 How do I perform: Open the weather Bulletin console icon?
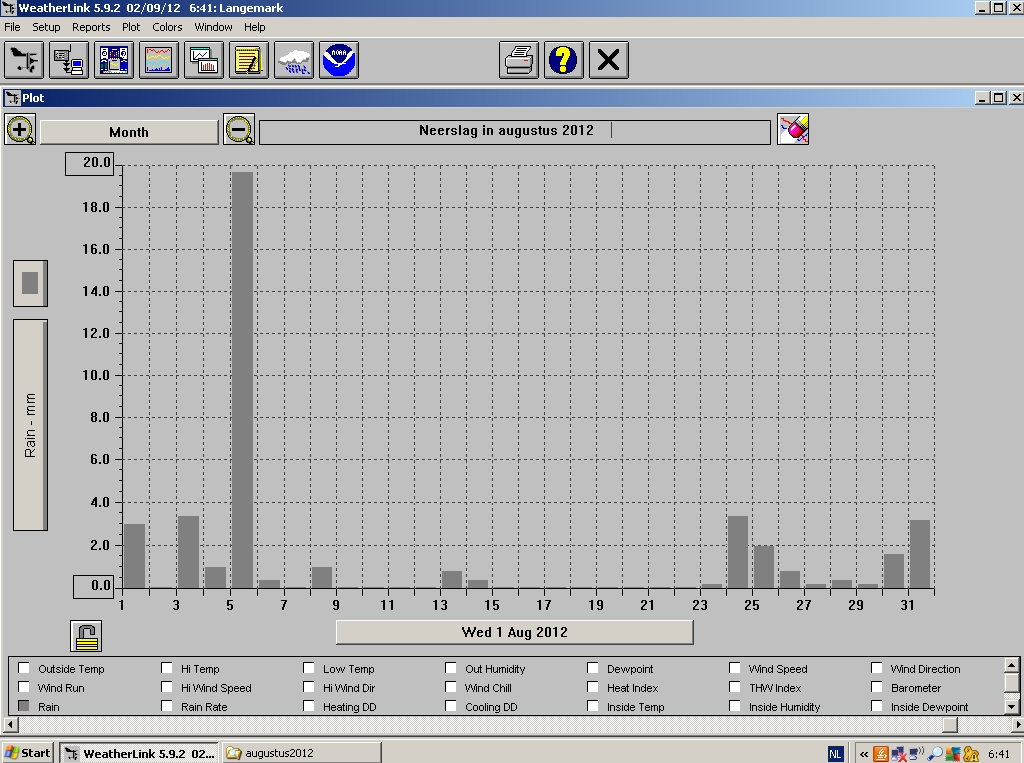[114, 60]
